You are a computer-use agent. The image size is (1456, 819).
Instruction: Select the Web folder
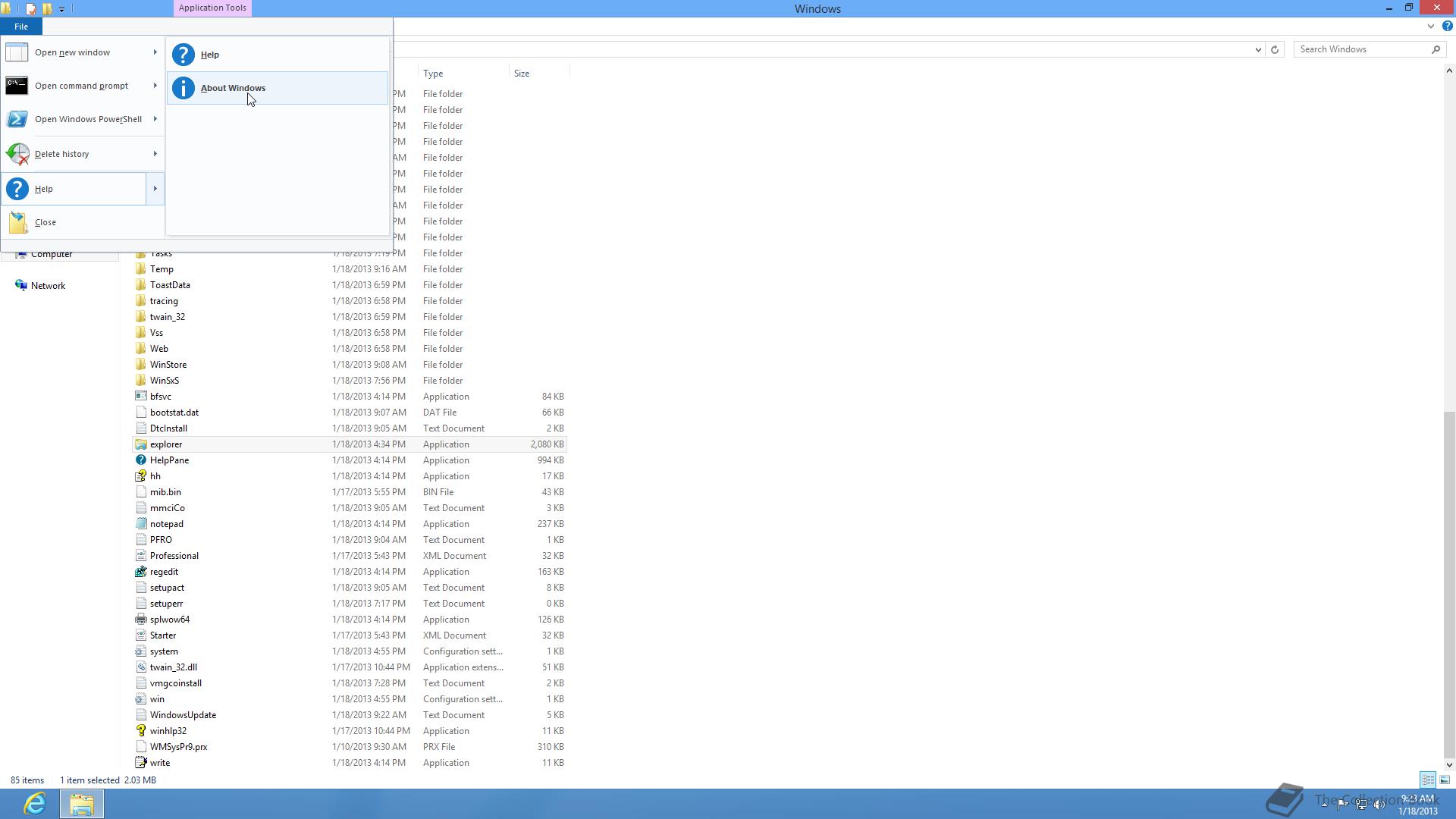click(x=158, y=349)
